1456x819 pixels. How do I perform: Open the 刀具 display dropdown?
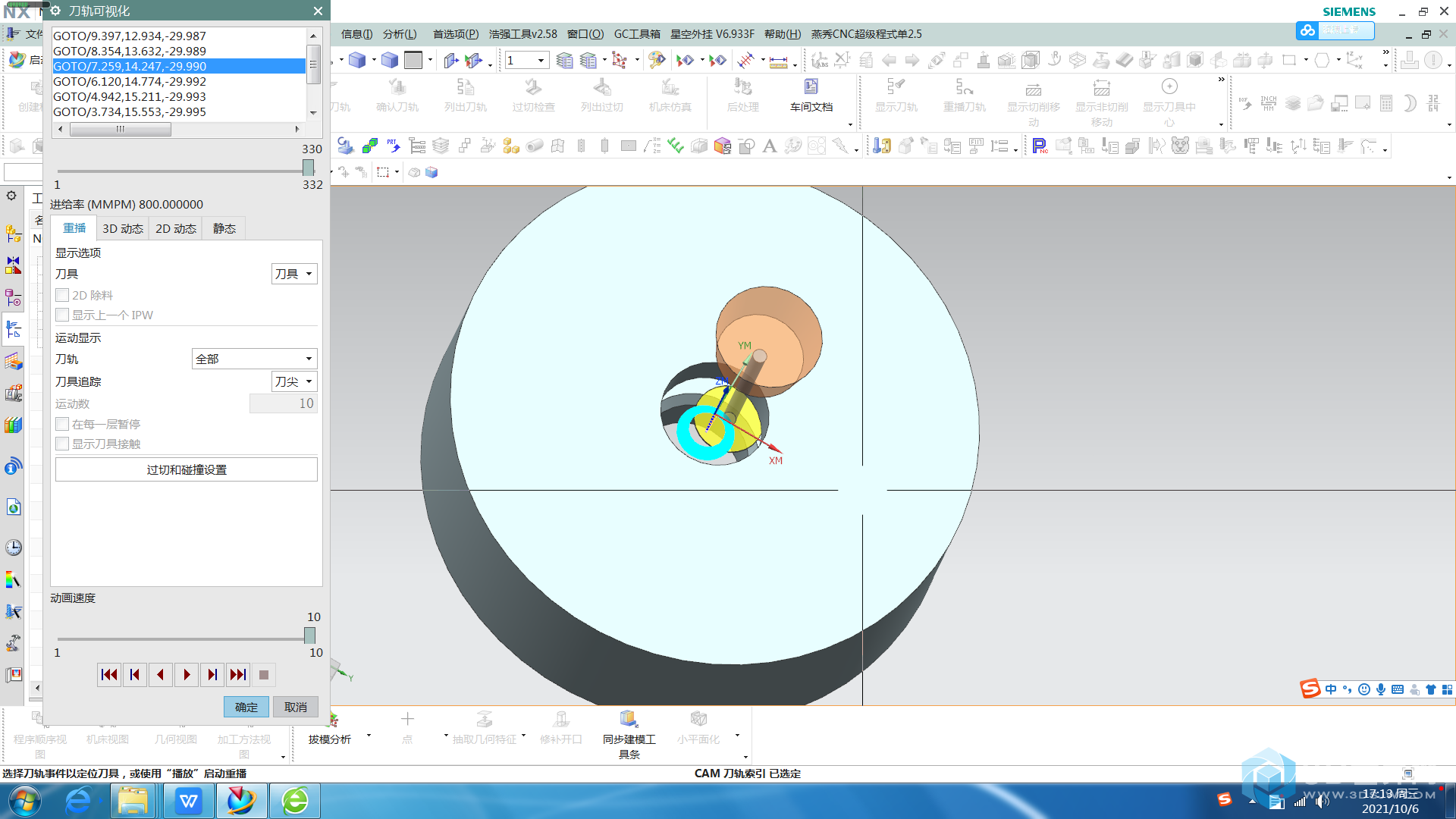[x=294, y=274]
